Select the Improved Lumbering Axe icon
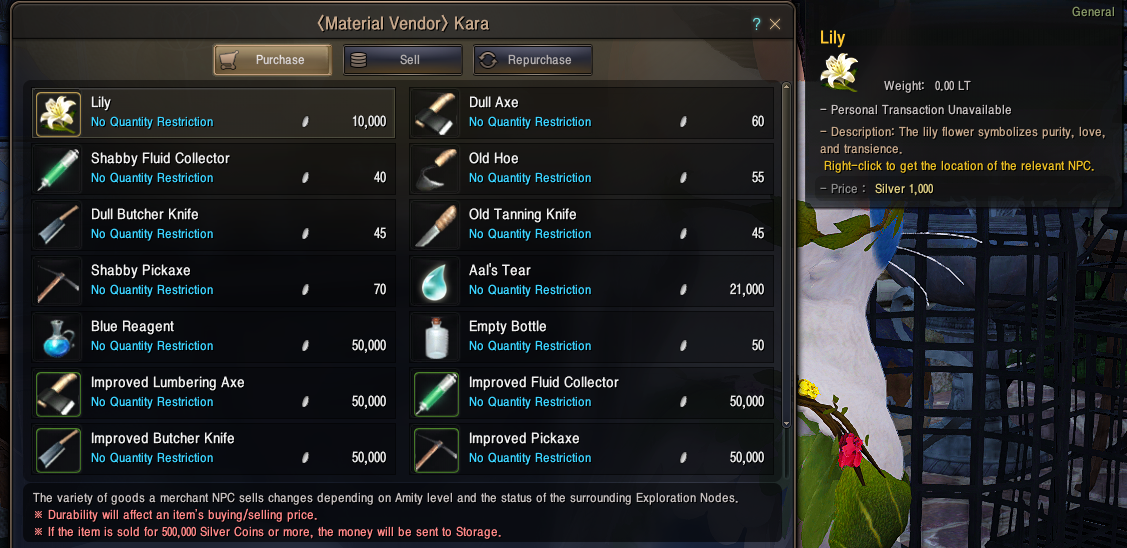The image size is (1127, 548). pos(58,393)
